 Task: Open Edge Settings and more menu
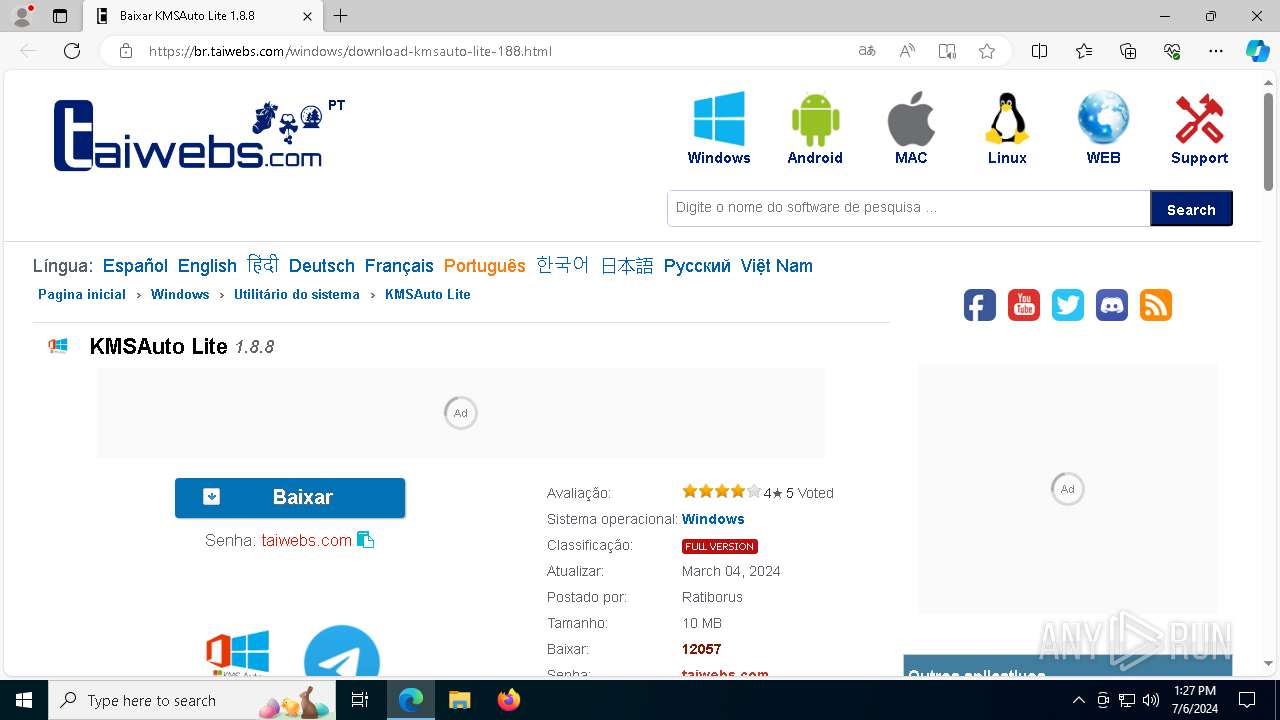click(x=1216, y=51)
